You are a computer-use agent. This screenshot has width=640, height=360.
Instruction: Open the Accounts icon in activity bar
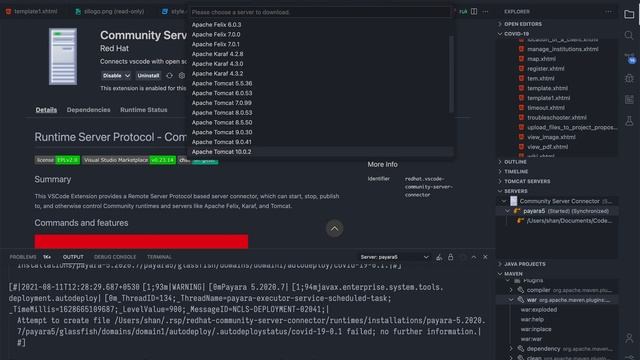629,338
